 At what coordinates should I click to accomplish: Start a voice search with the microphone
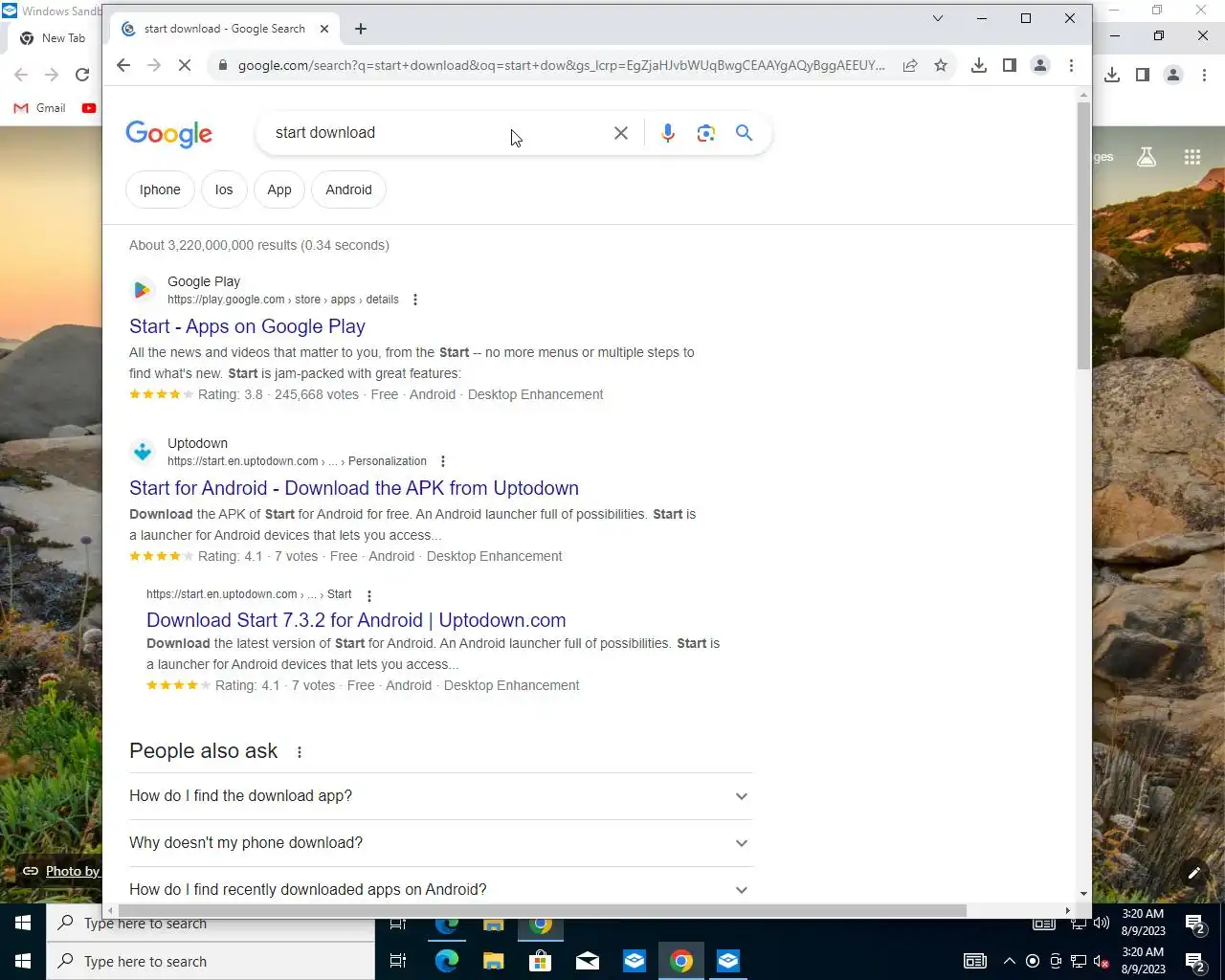point(668,133)
